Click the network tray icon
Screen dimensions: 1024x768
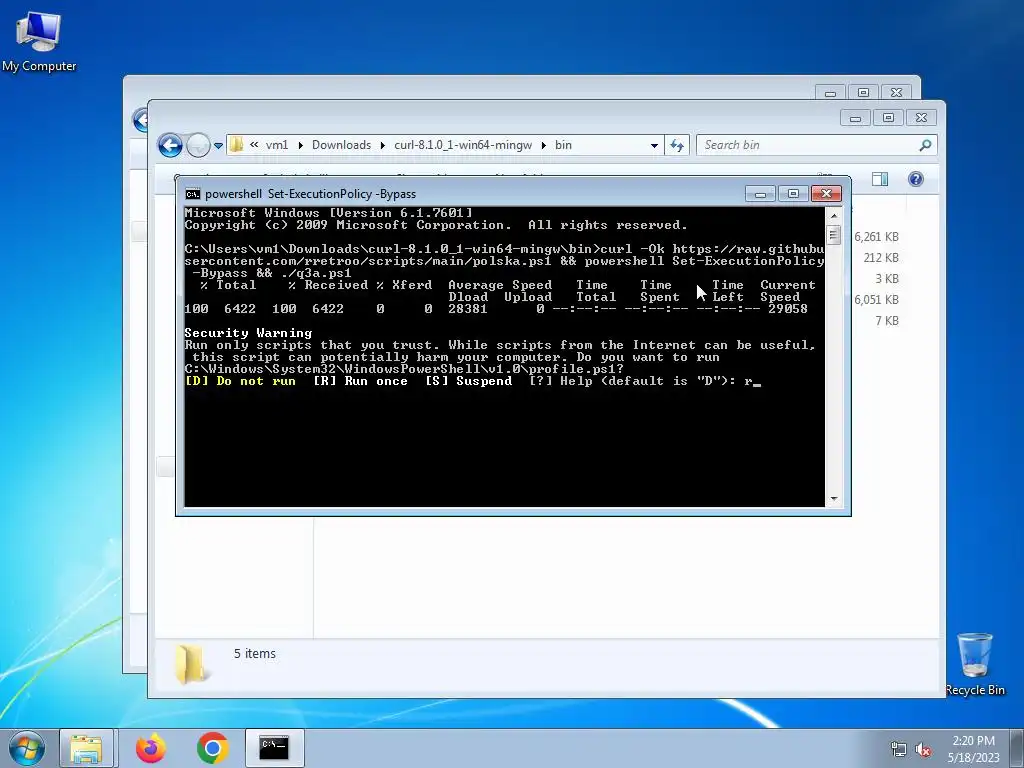click(x=899, y=749)
